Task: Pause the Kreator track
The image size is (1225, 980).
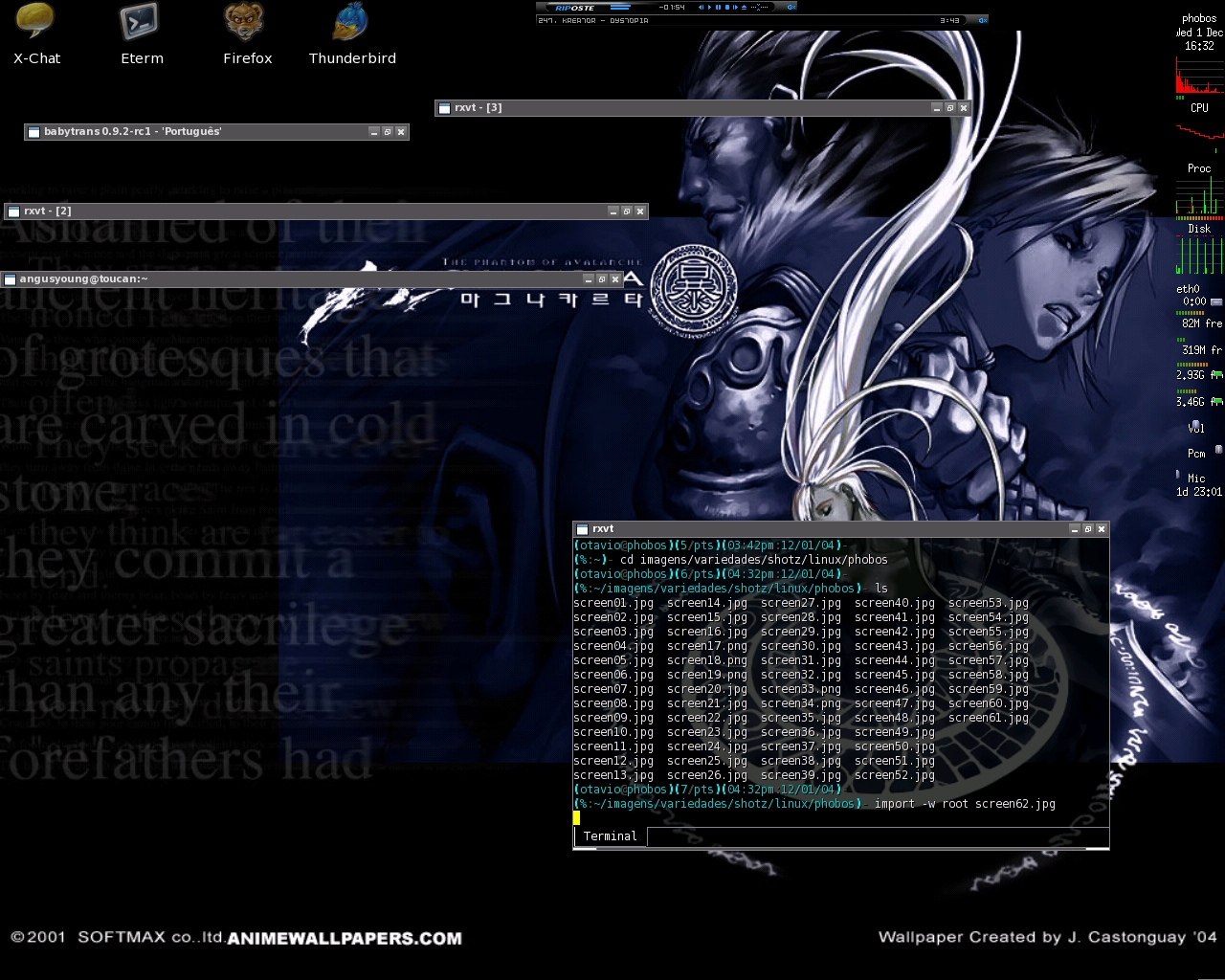Action: point(718,7)
